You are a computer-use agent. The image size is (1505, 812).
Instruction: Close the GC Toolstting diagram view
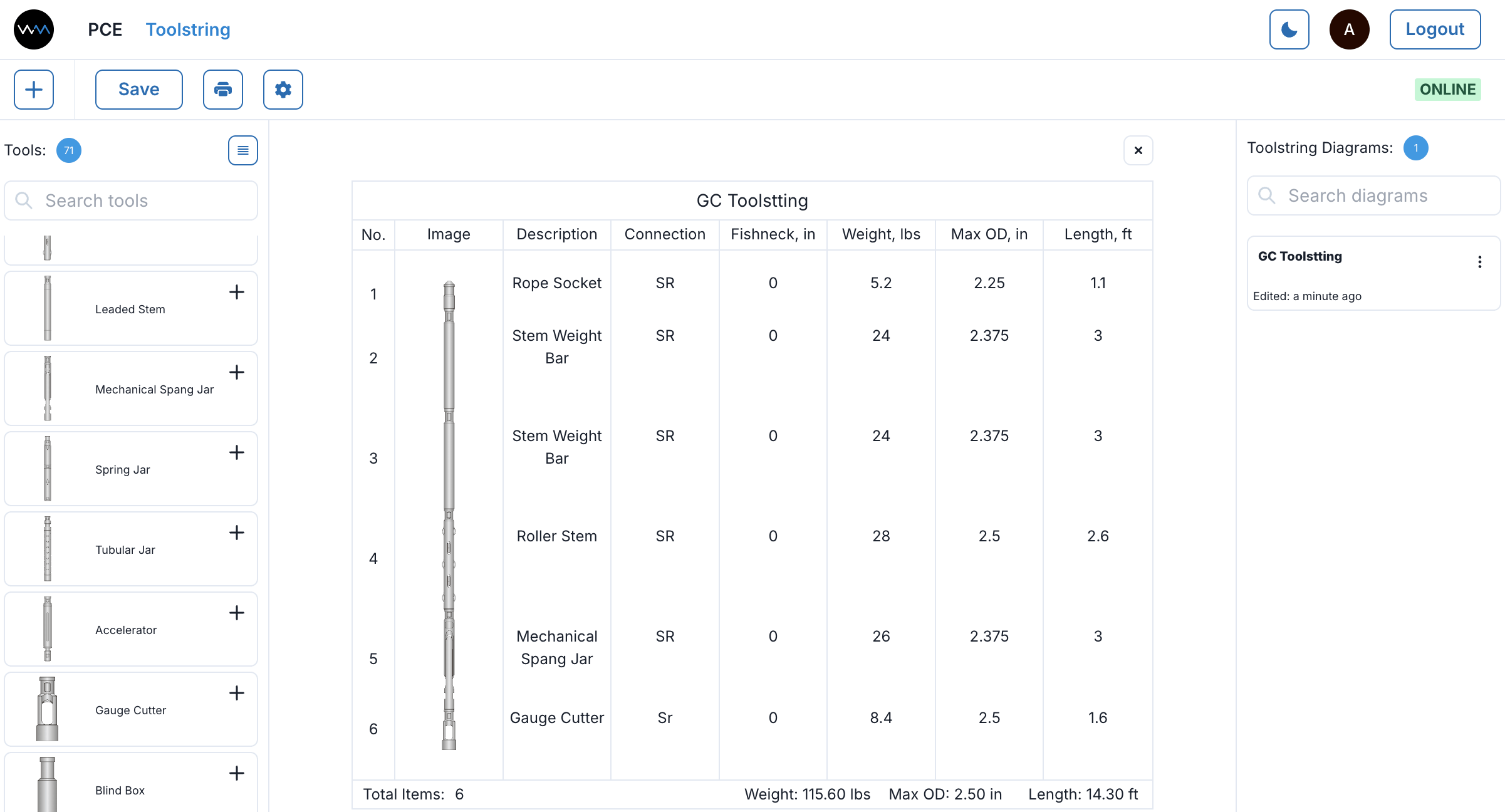coord(1138,150)
